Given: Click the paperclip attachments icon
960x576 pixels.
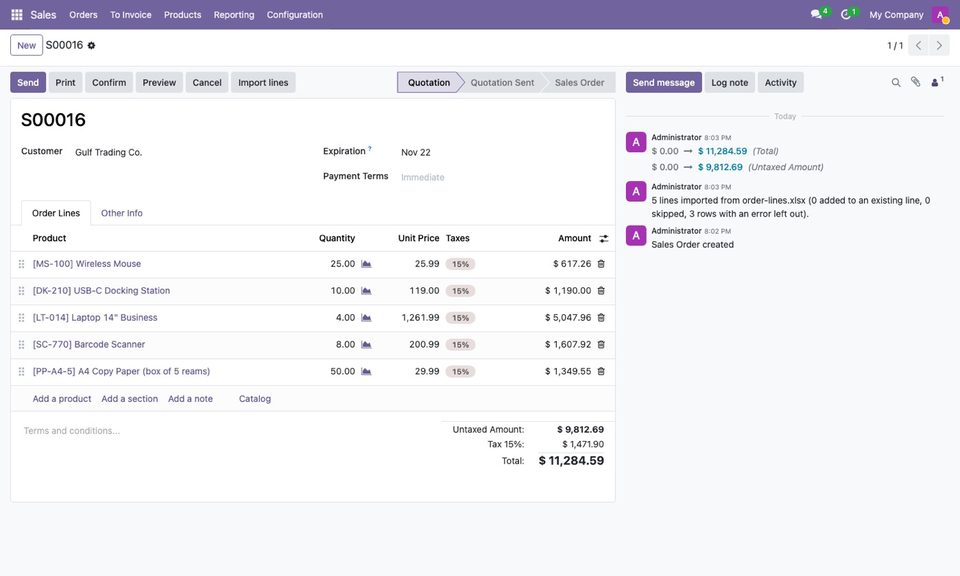Looking at the screenshot, I should tap(915, 82).
